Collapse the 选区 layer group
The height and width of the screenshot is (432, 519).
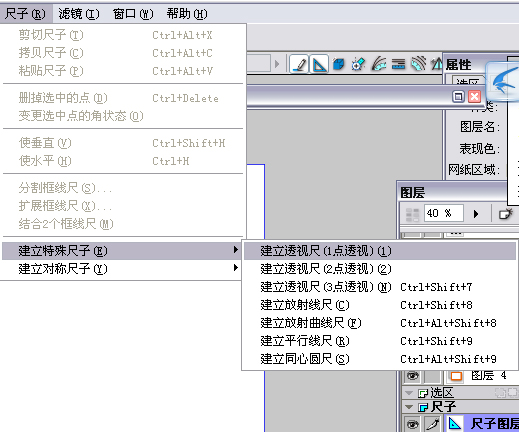point(409,393)
